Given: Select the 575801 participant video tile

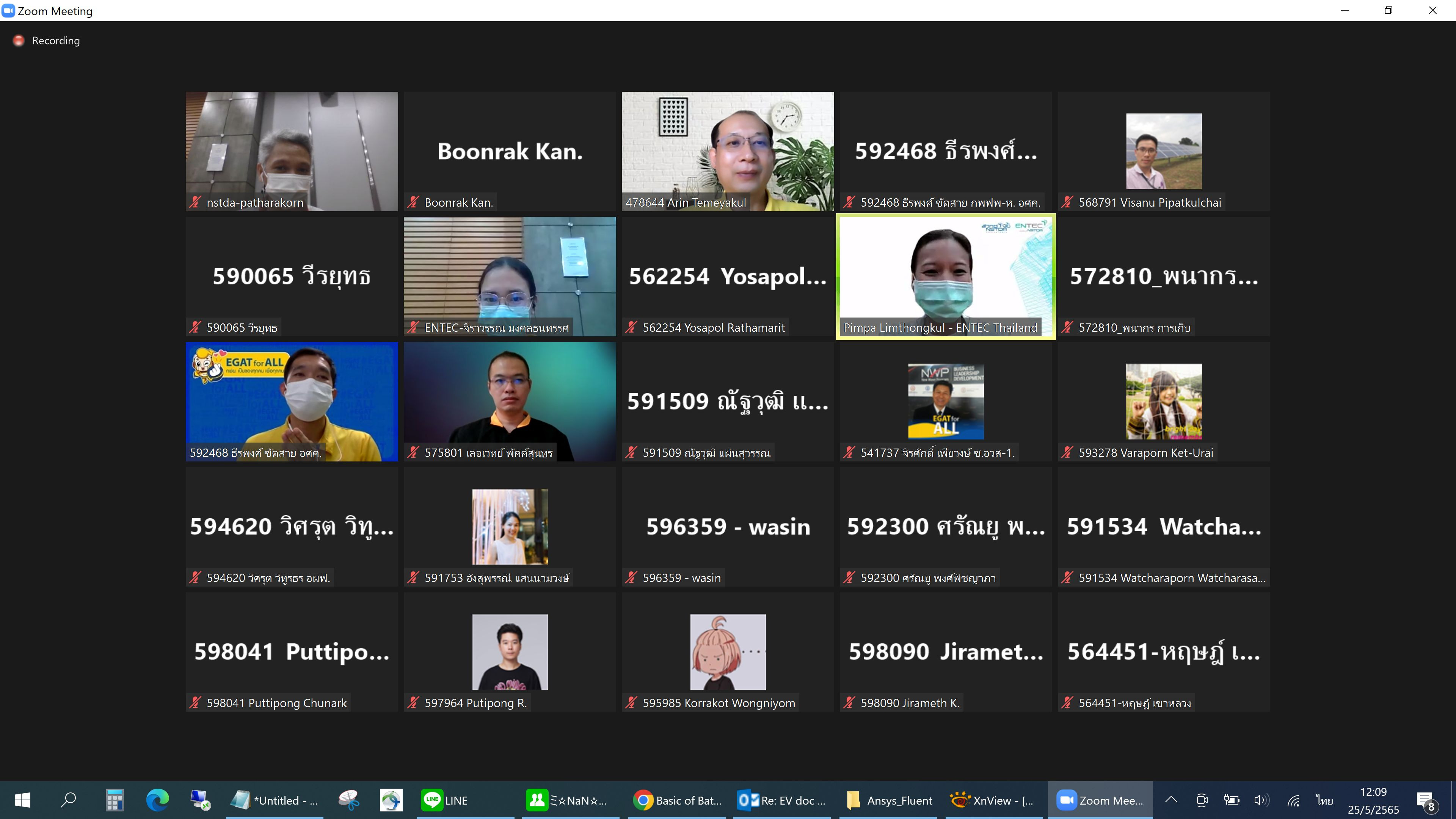Looking at the screenshot, I should point(510,402).
